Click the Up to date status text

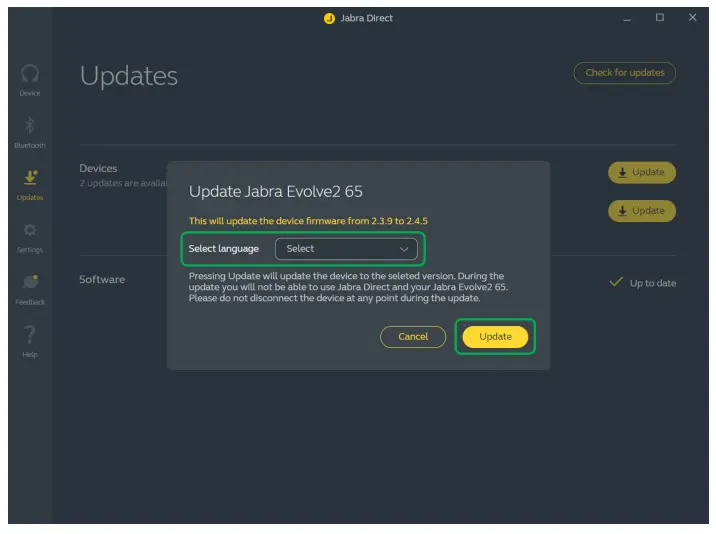[x=653, y=283]
